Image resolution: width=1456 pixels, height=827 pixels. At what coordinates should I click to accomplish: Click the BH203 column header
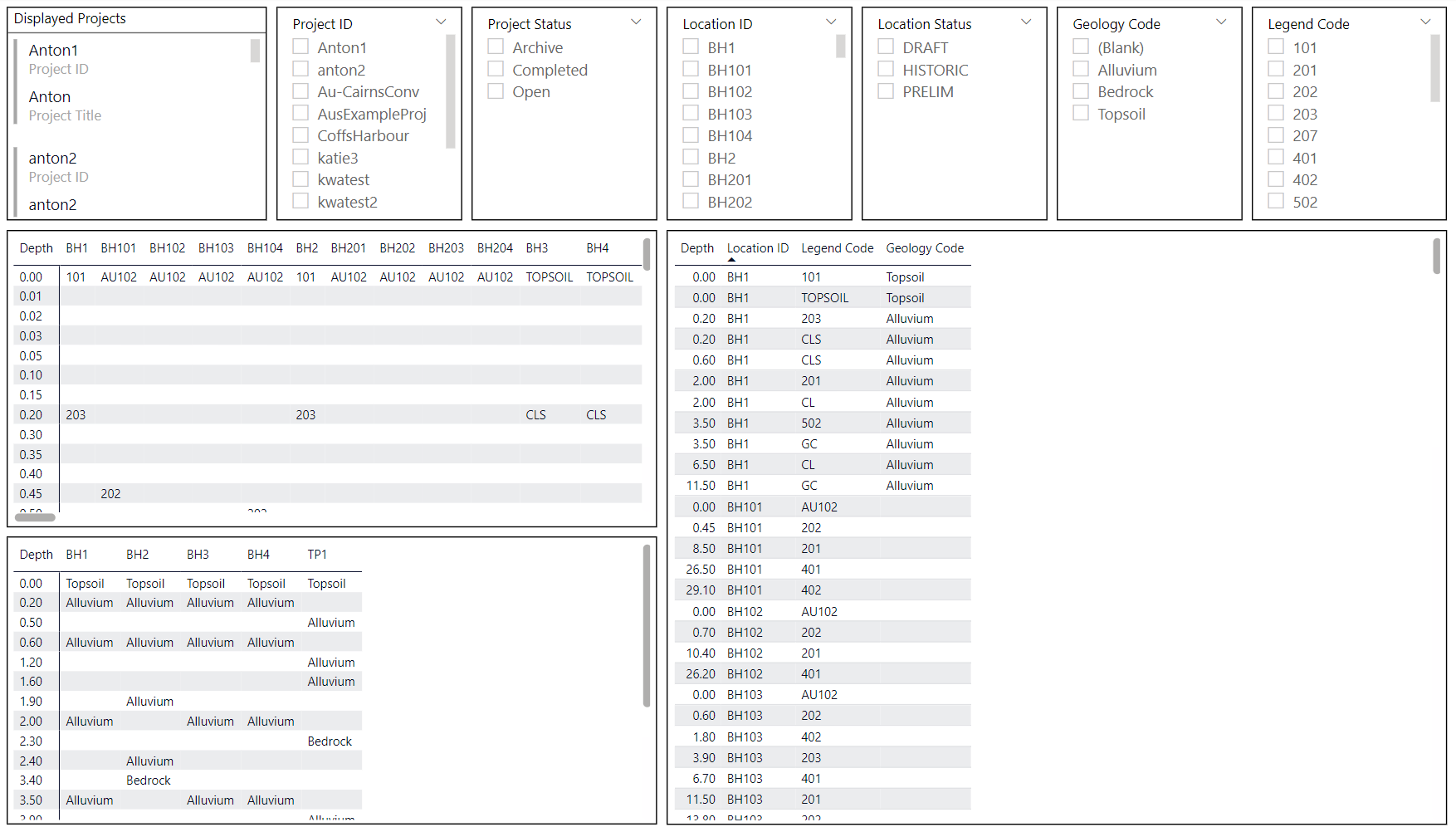point(447,248)
